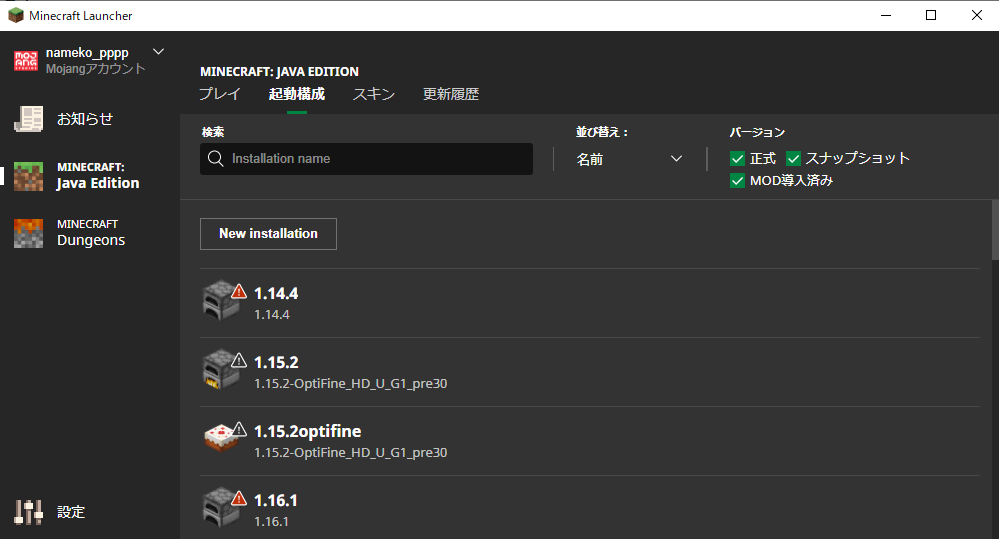Open the Minecraft Dungeons block icon
Viewport: 999px width, 539px height.
29,233
